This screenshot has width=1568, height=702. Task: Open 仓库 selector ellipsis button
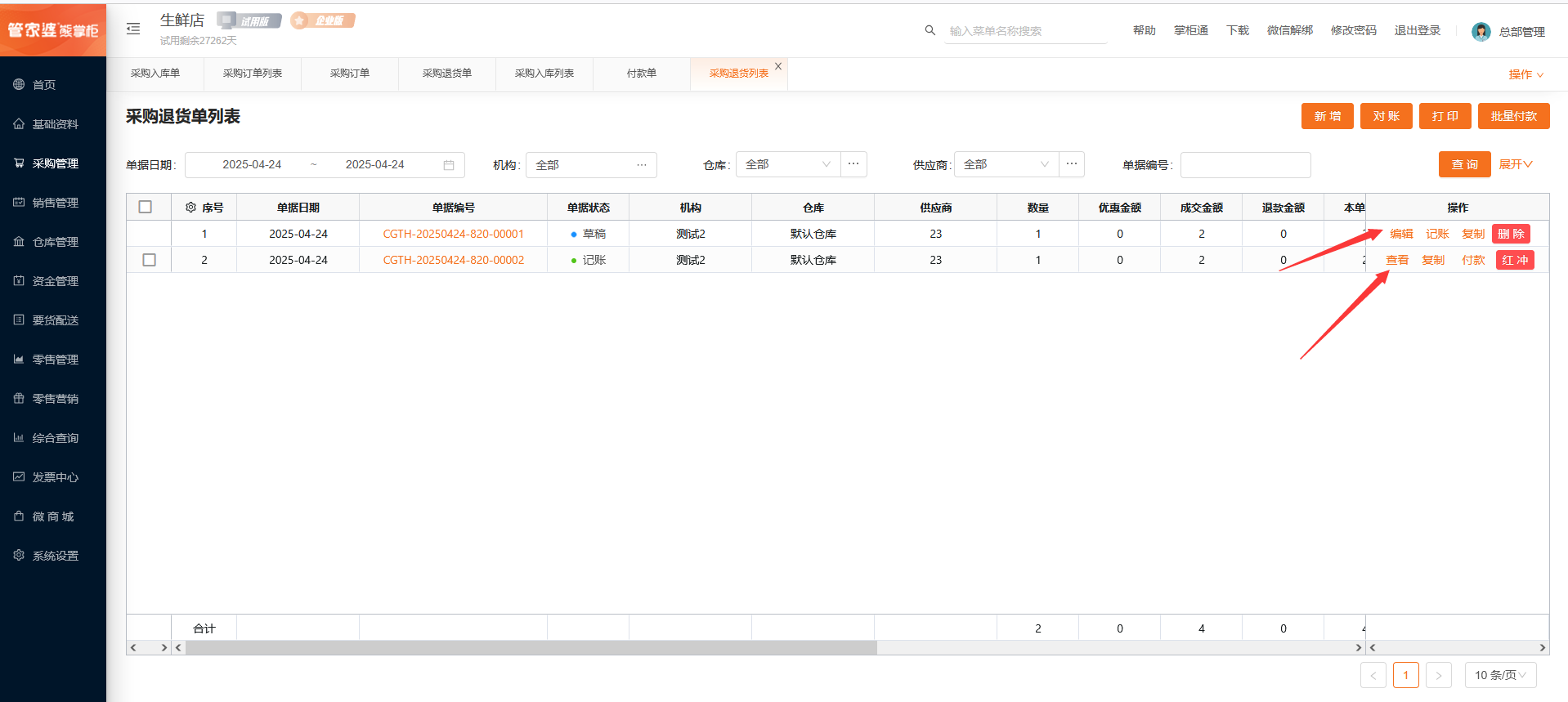[x=853, y=164]
